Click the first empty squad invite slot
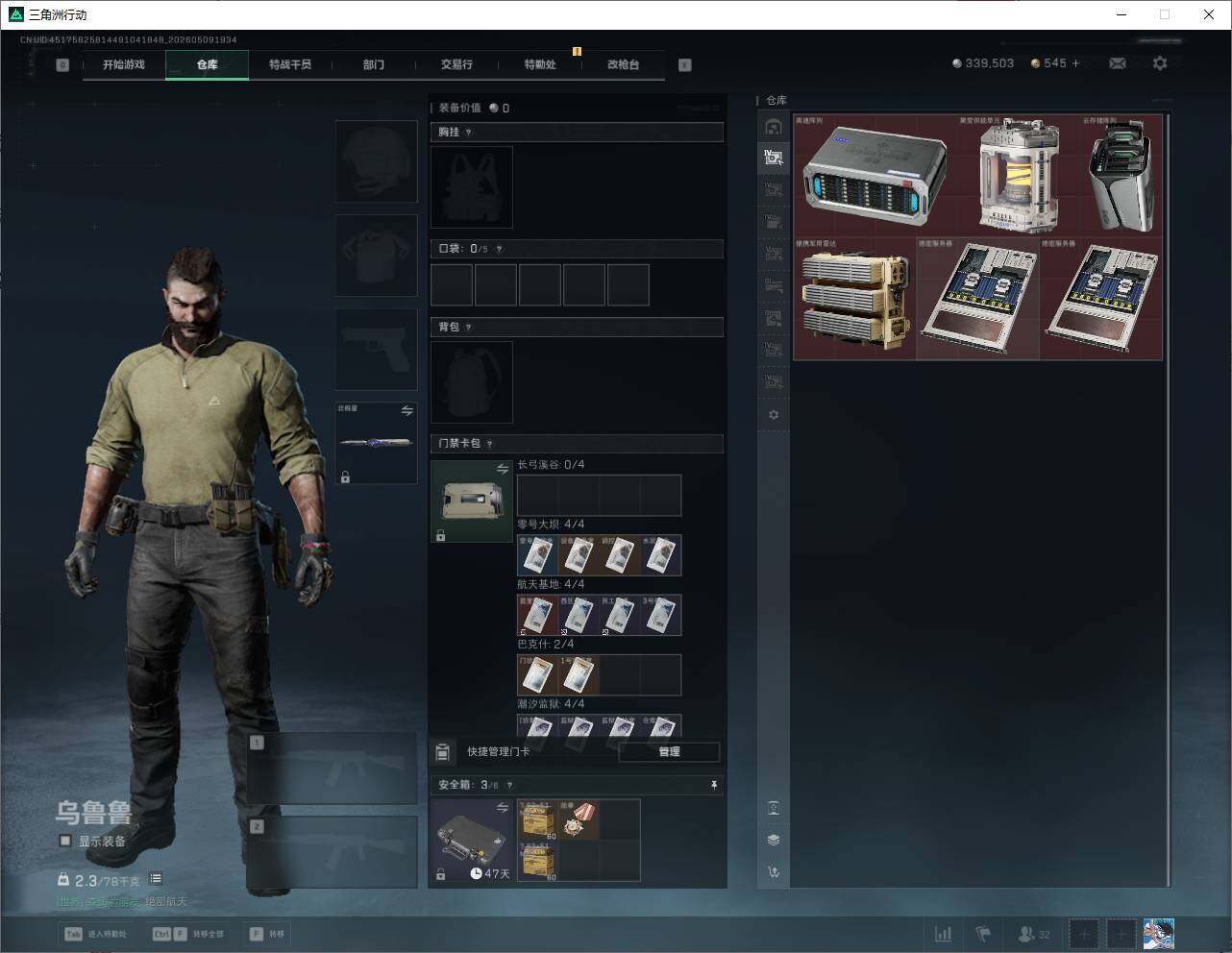 (x=1084, y=934)
